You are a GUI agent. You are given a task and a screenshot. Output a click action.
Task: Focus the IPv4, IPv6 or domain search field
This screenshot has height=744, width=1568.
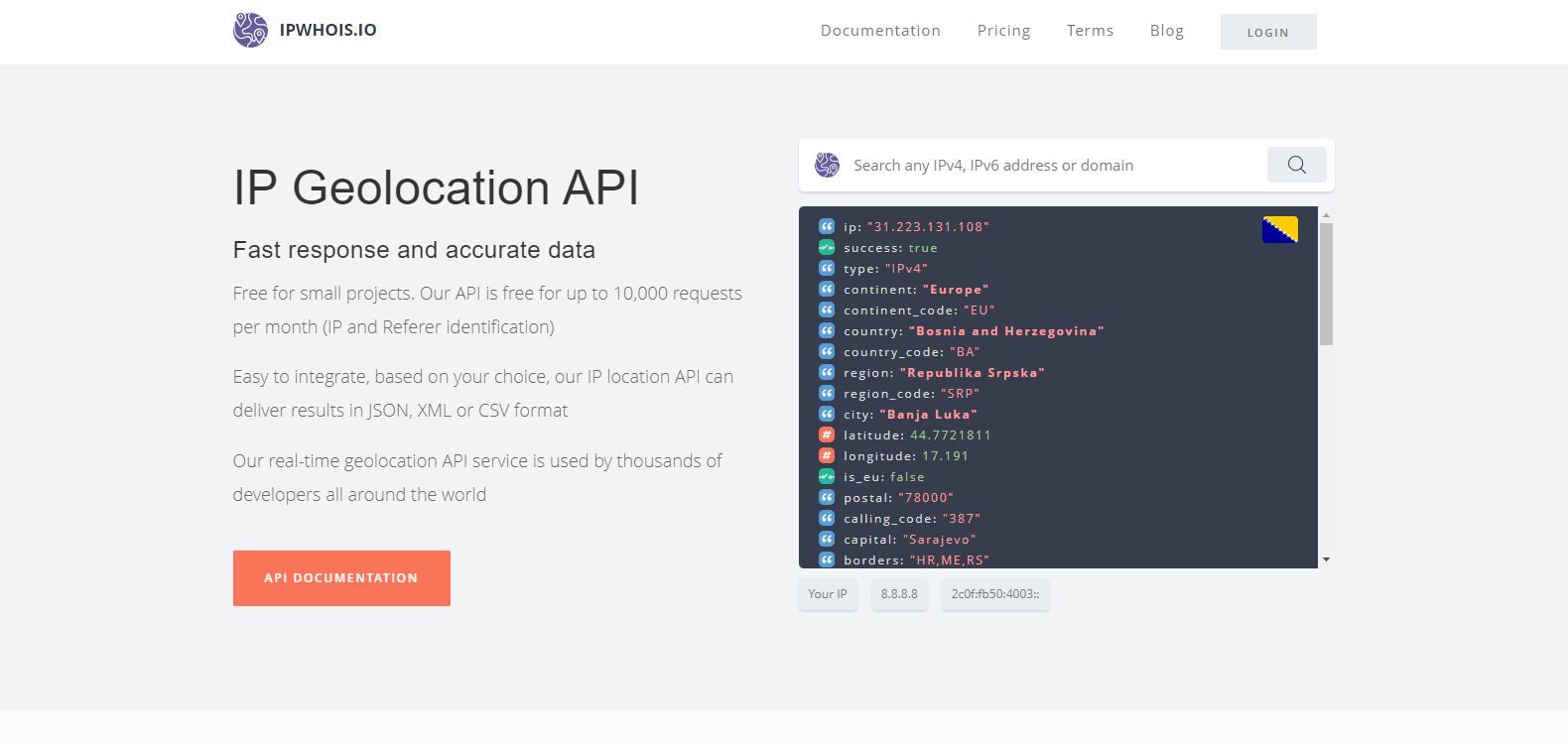(x=1052, y=166)
